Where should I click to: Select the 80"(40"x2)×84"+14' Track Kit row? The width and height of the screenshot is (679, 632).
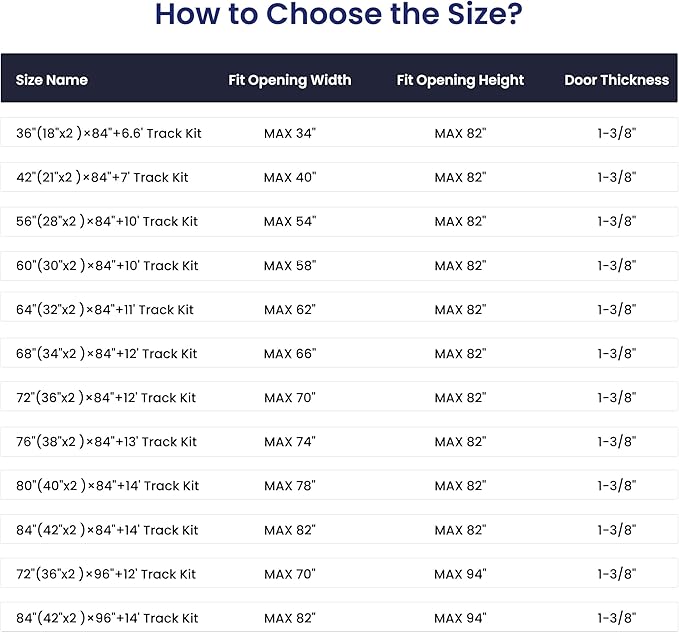[340, 486]
